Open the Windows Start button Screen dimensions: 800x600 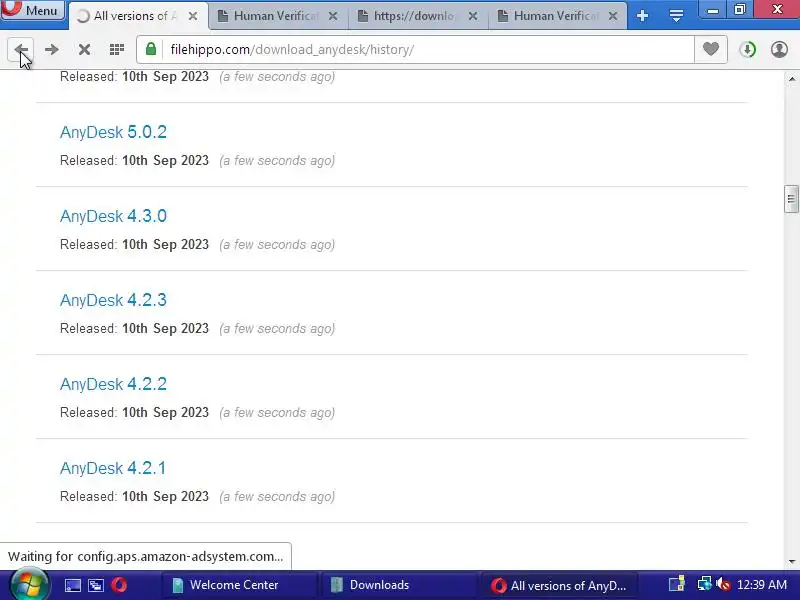29,585
